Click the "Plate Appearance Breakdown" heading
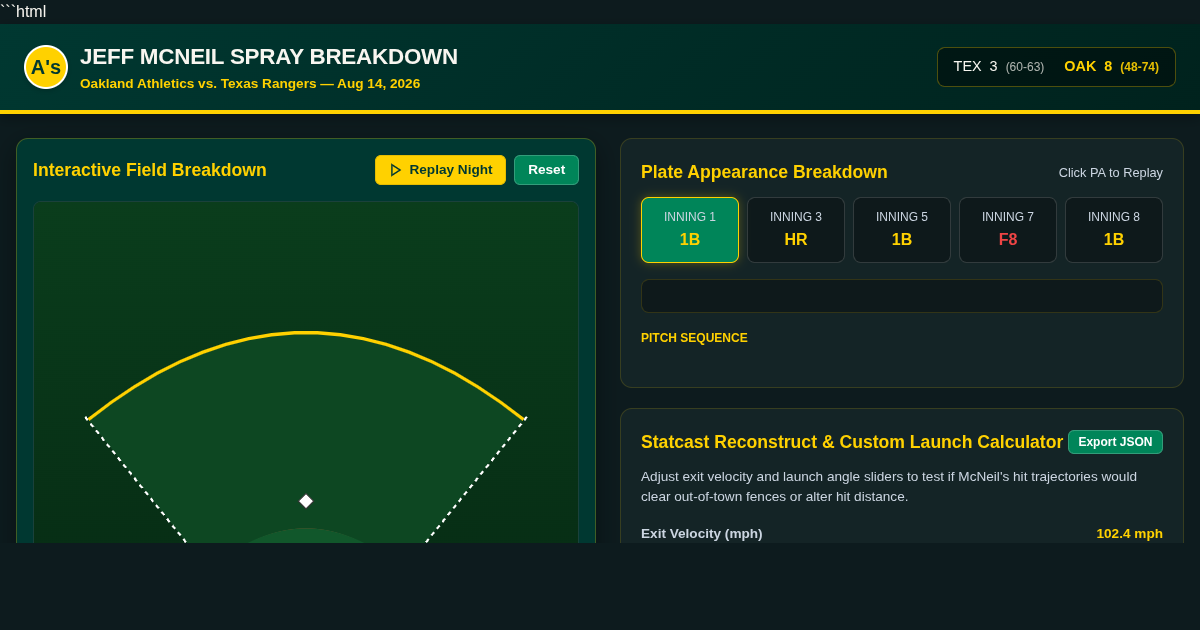 click(764, 172)
